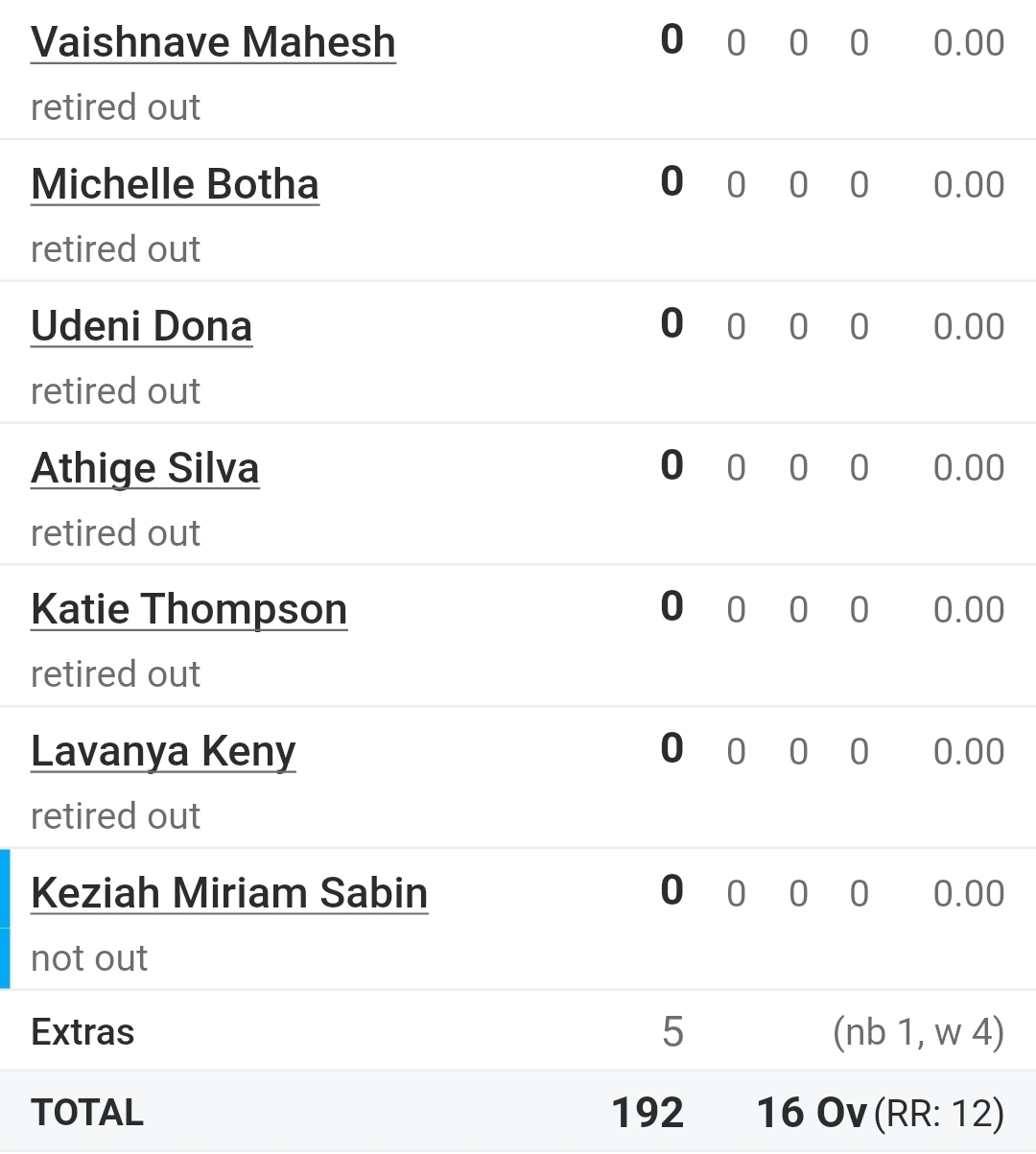Open Michelle Botha player profile link

[175, 185]
